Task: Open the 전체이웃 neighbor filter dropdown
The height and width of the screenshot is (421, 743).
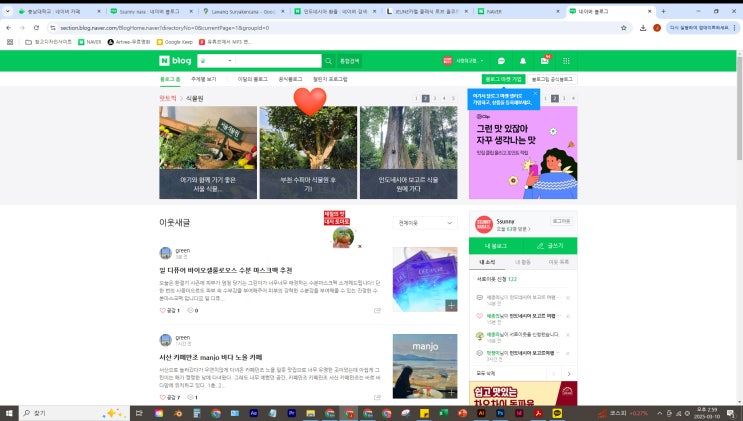Action: 425,223
